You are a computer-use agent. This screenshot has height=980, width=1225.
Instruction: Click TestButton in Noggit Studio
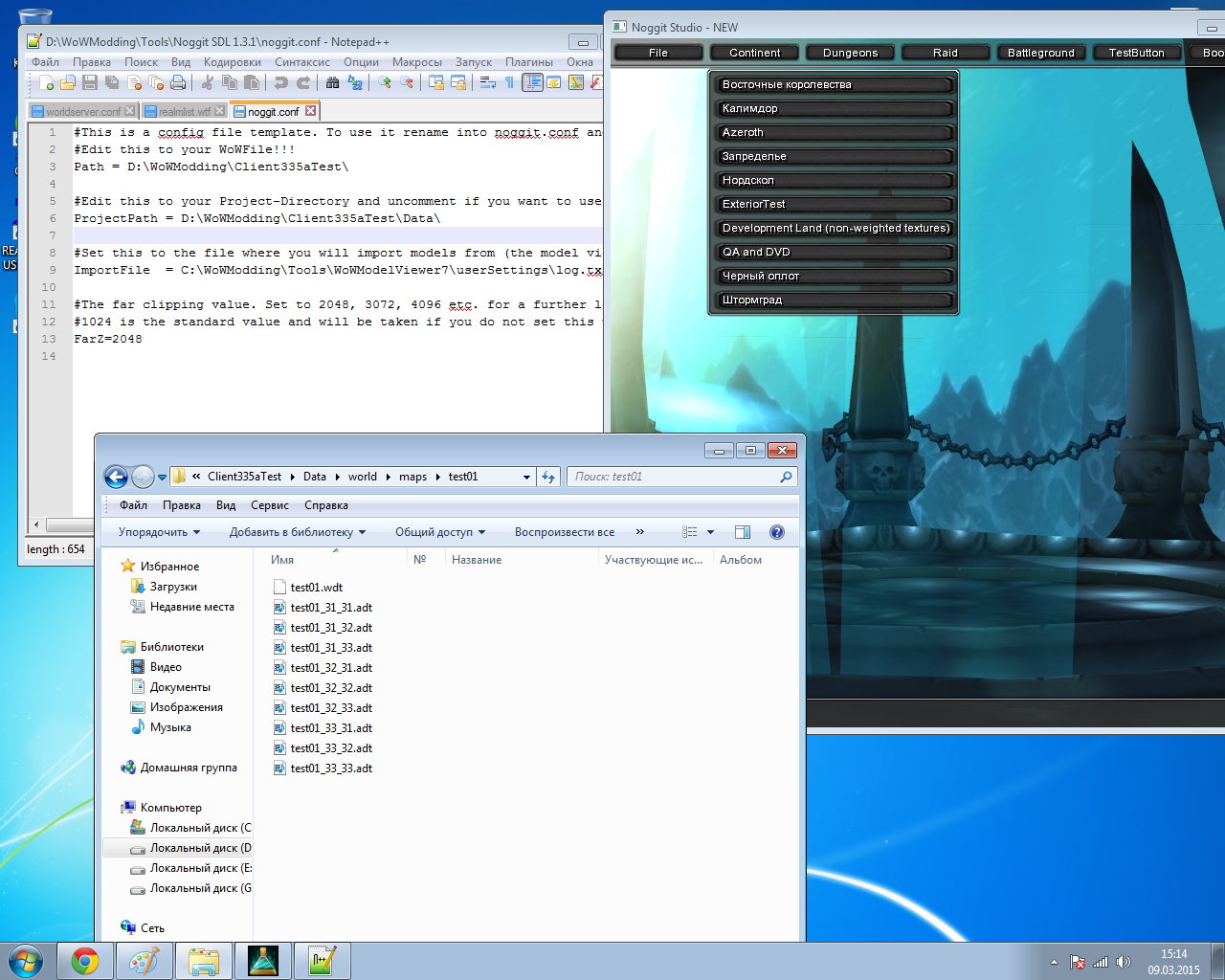(1137, 53)
